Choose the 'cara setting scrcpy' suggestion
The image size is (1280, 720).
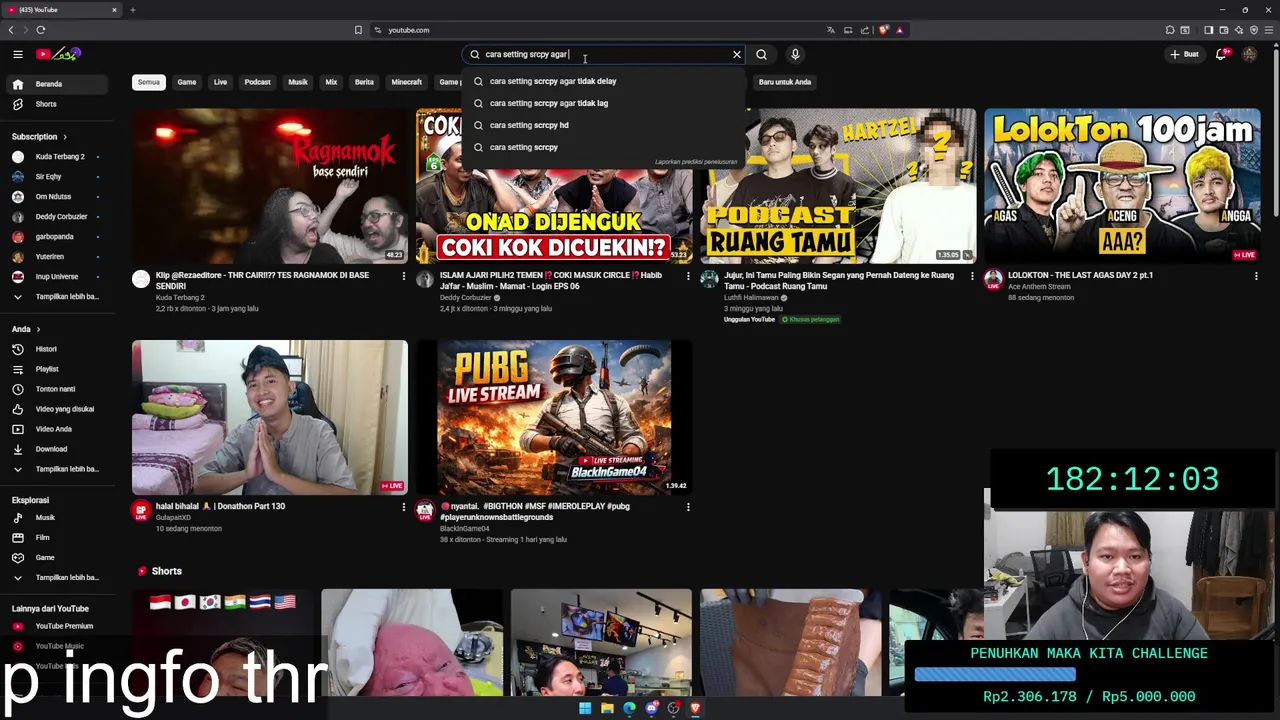[x=604, y=147]
